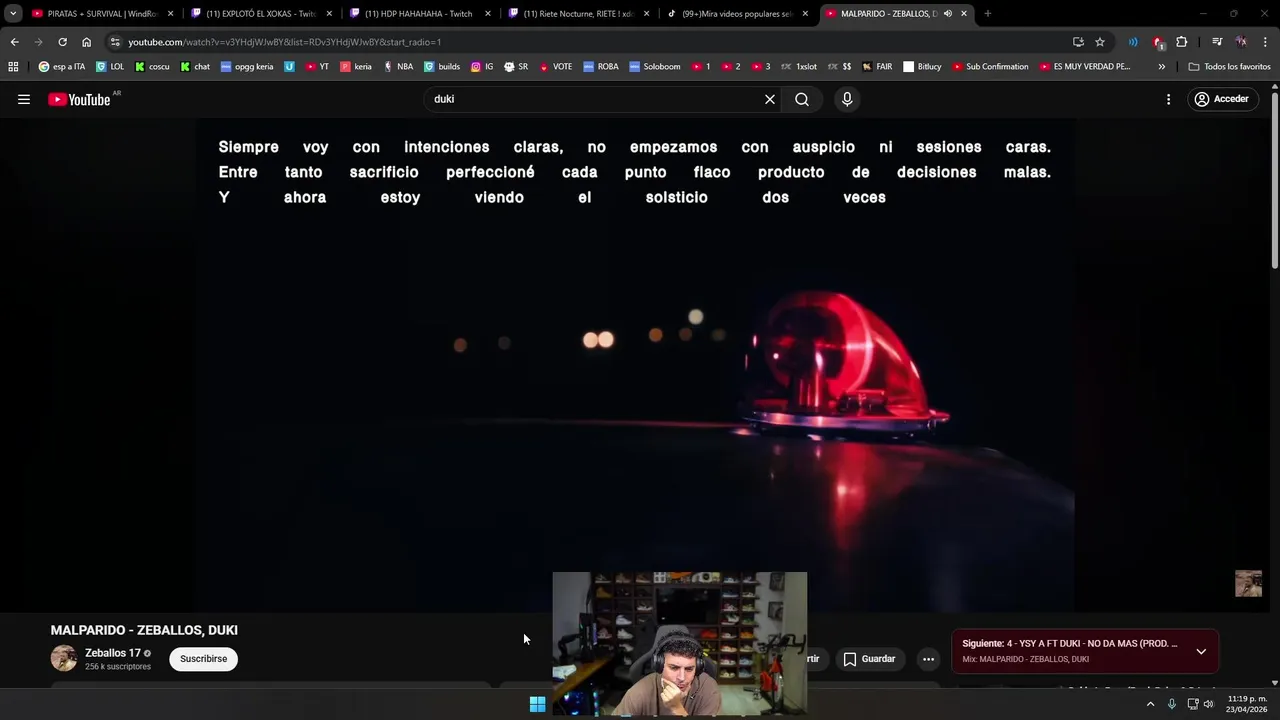Open more actions ellipsis beside Guardar
Viewport: 1280px width, 720px height.
coord(928,659)
